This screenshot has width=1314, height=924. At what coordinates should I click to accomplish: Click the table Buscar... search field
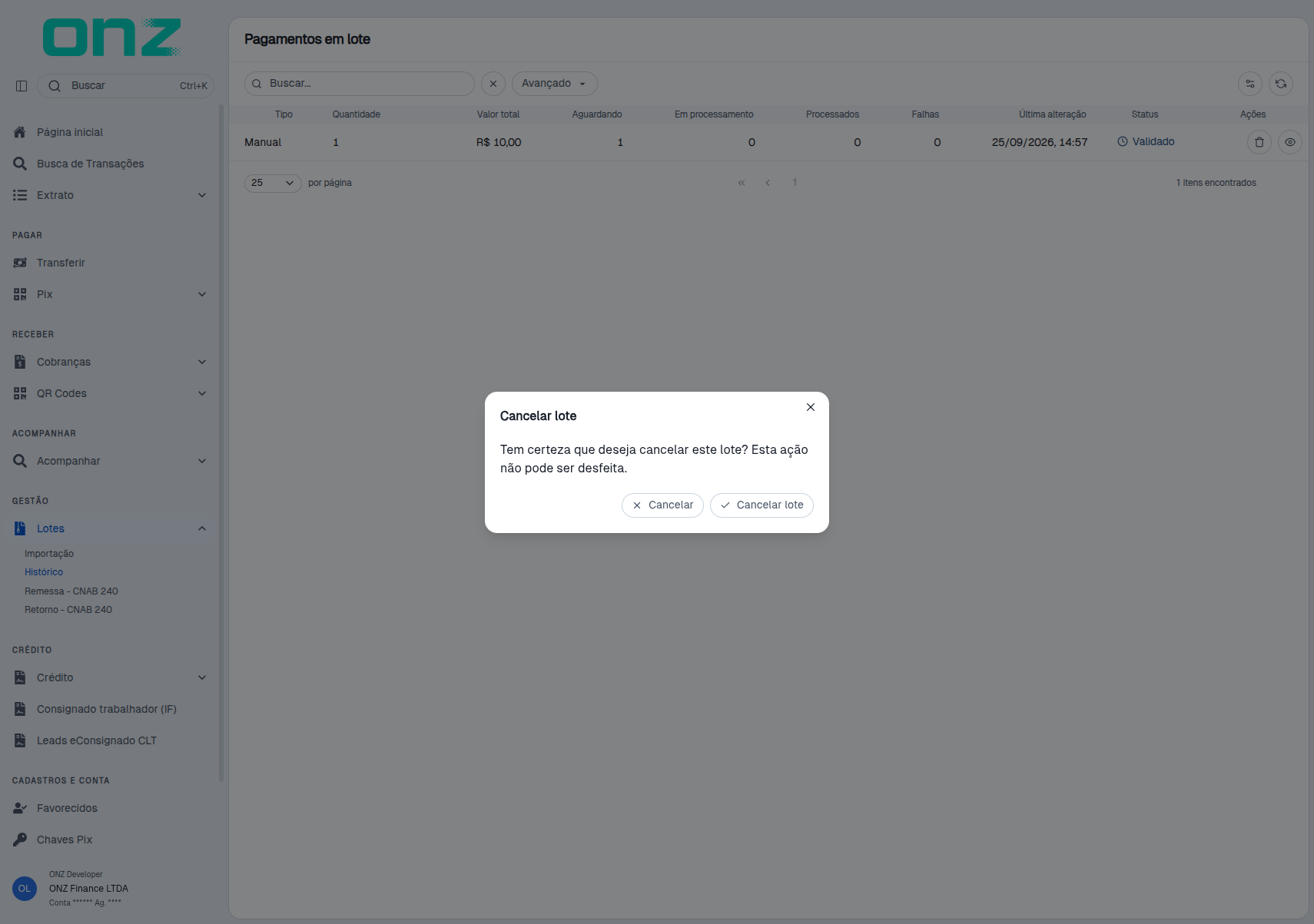coord(360,84)
